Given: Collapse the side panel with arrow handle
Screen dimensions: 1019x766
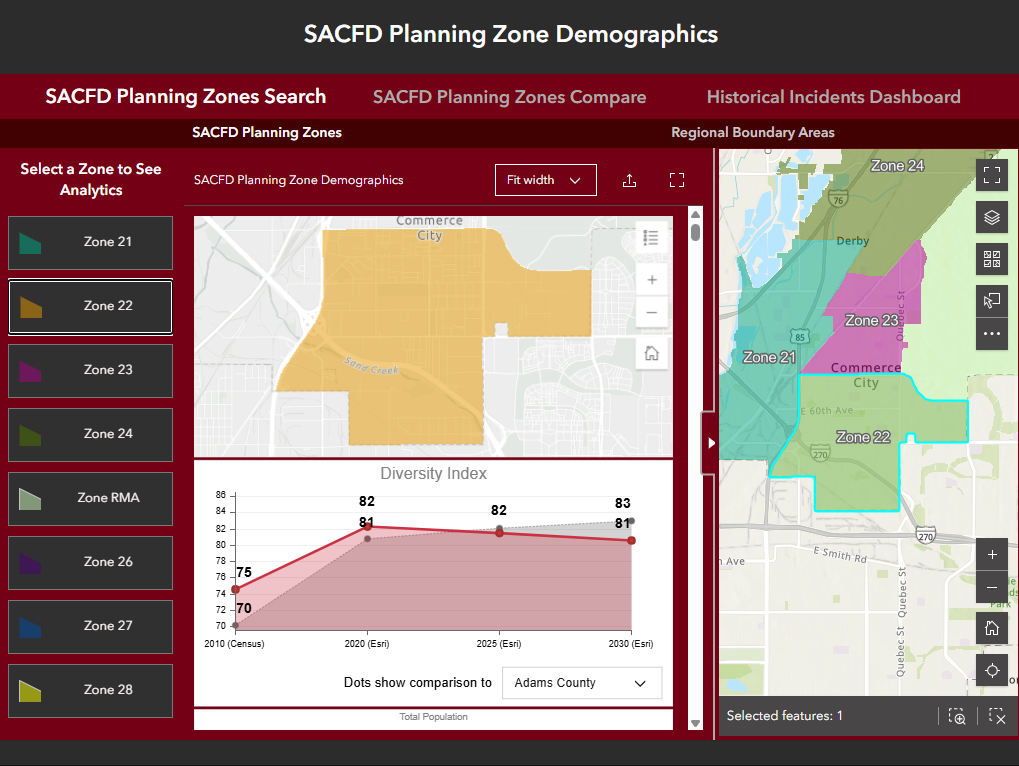Looking at the screenshot, I should pos(711,442).
